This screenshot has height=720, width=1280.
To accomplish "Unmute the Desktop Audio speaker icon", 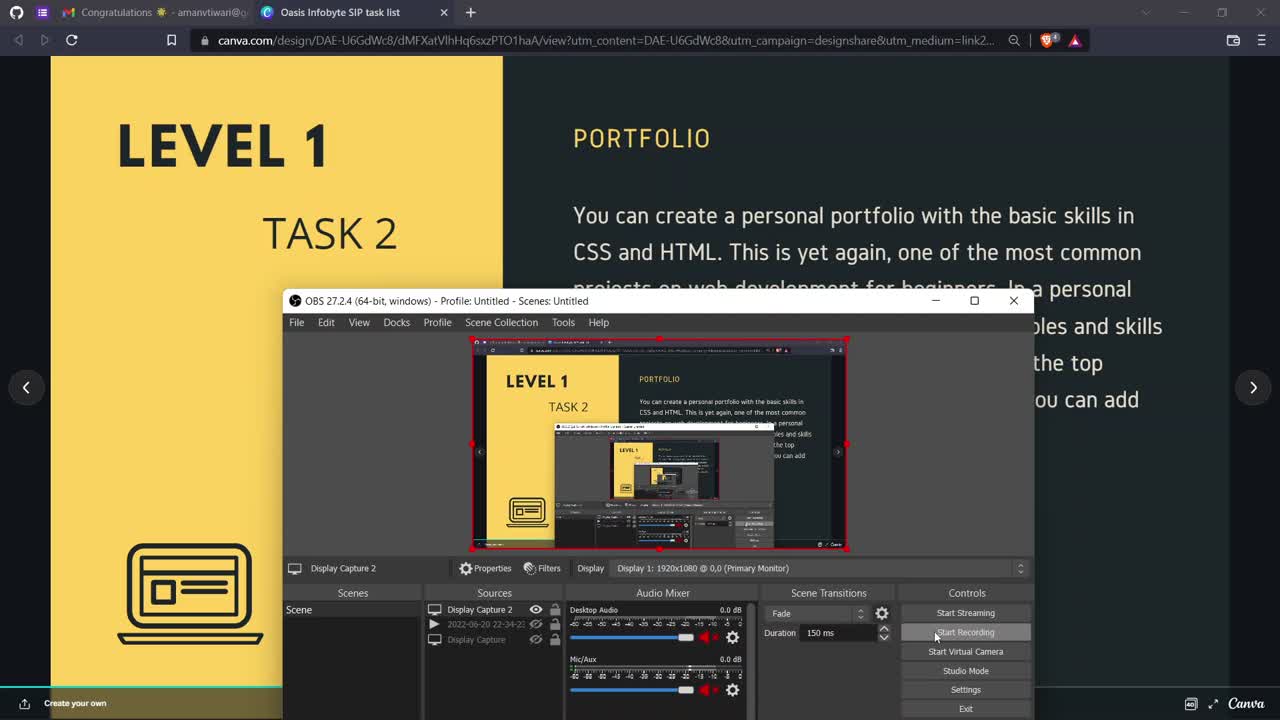I will [708, 638].
